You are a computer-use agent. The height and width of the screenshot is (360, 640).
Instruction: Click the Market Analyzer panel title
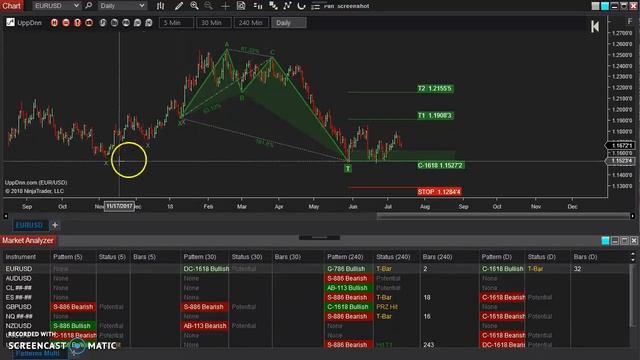[27, 240]
